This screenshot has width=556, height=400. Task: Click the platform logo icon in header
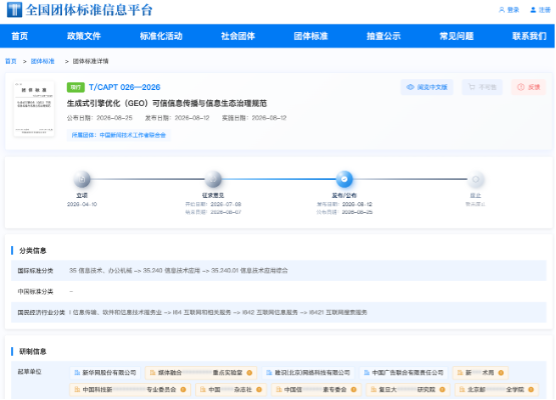(15, 10)
